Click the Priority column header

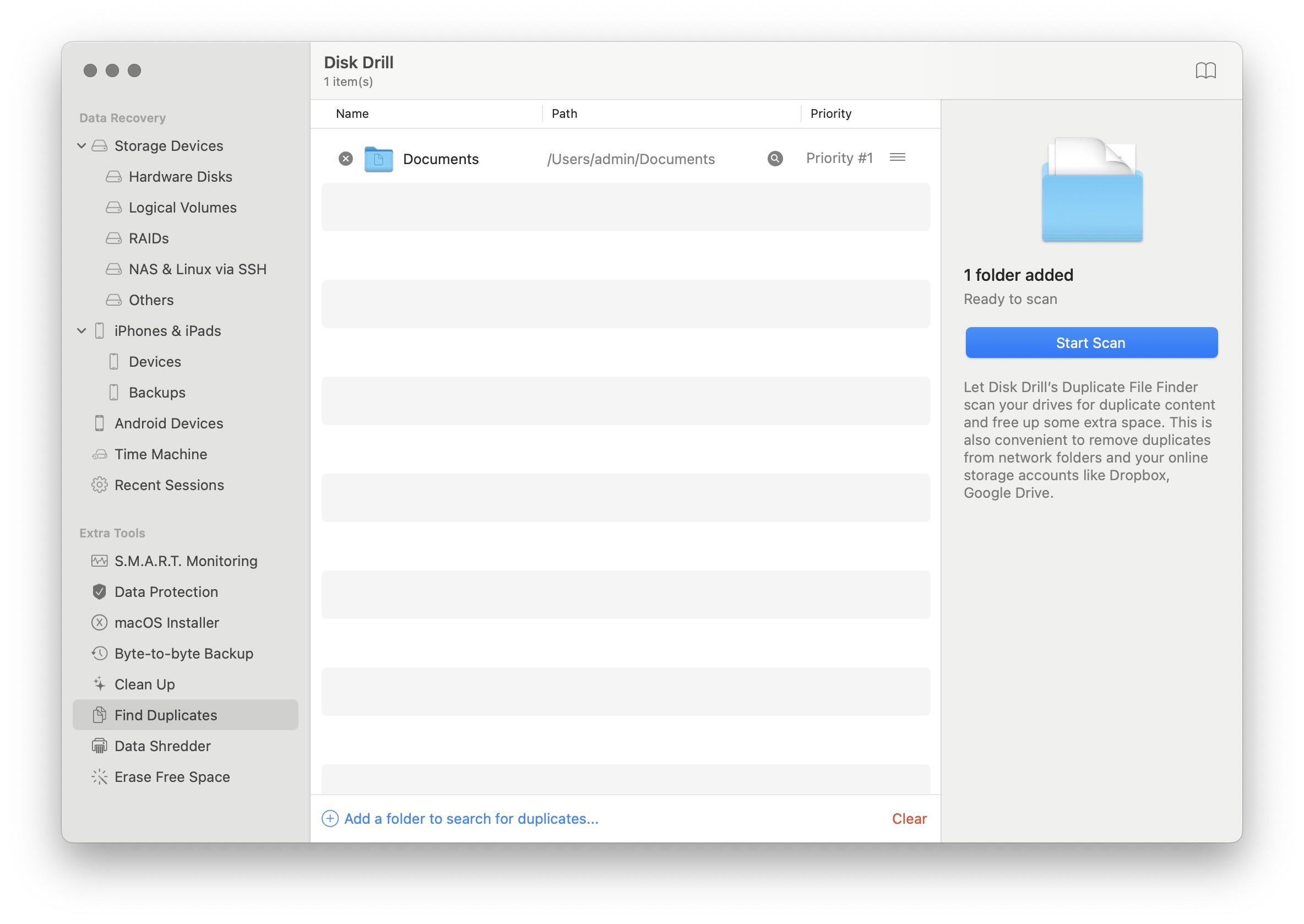tap(830, 113)
